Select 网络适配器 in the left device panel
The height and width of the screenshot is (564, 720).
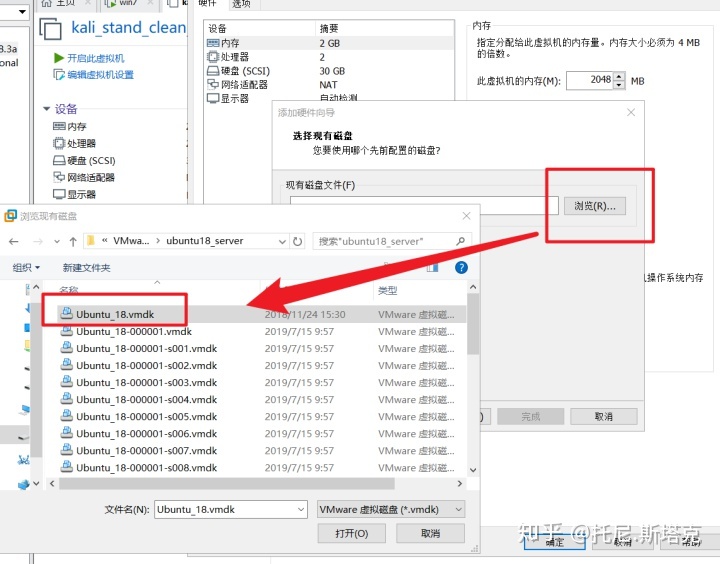point(84,177)
